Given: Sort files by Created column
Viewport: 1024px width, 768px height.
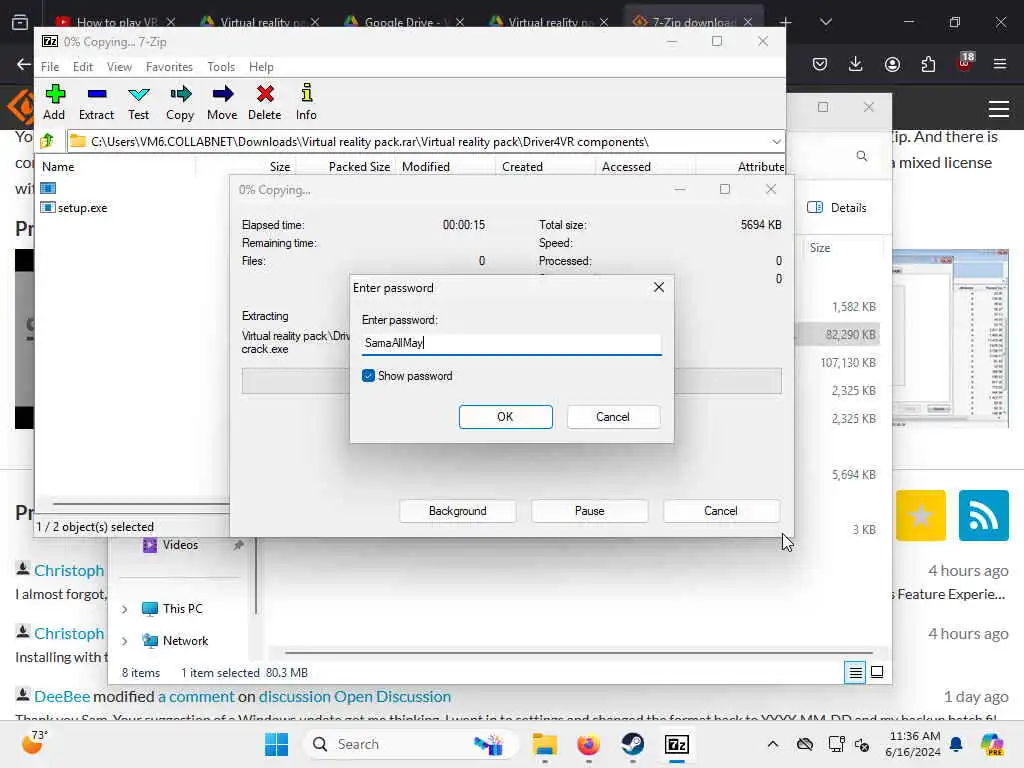Looking at the screenshot, I should 522,167.
